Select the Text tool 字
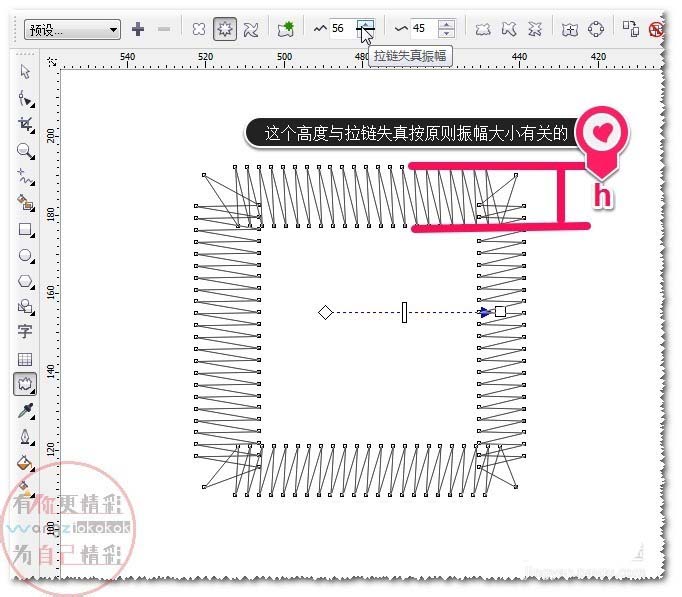 tap(25, 332)
